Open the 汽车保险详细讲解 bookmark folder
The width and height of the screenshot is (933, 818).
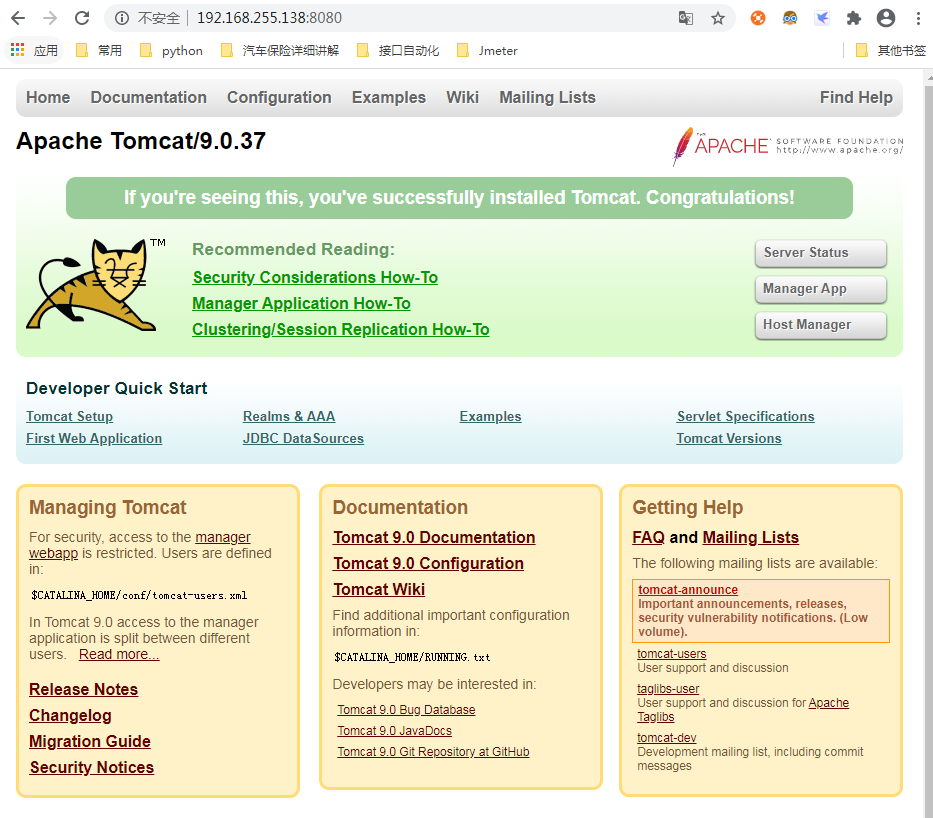tap(280, 51)
